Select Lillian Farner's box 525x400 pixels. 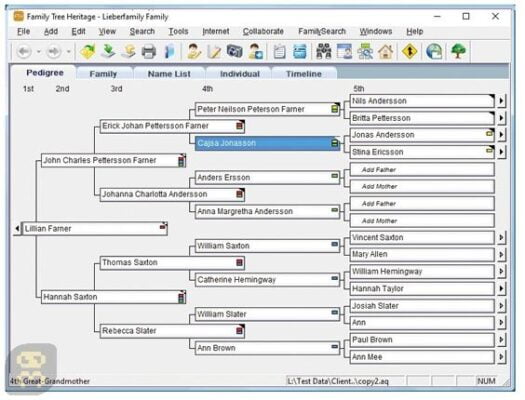(95, 229)
